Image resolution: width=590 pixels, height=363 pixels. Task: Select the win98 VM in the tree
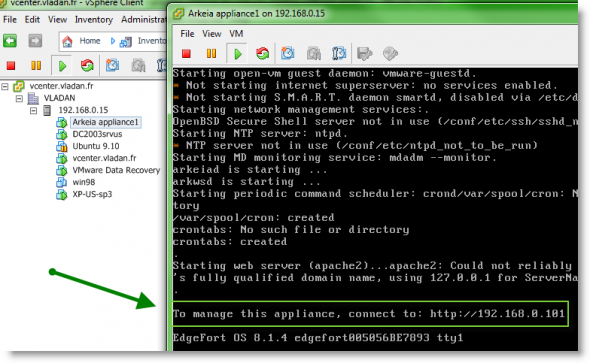[x=84, y=182]
